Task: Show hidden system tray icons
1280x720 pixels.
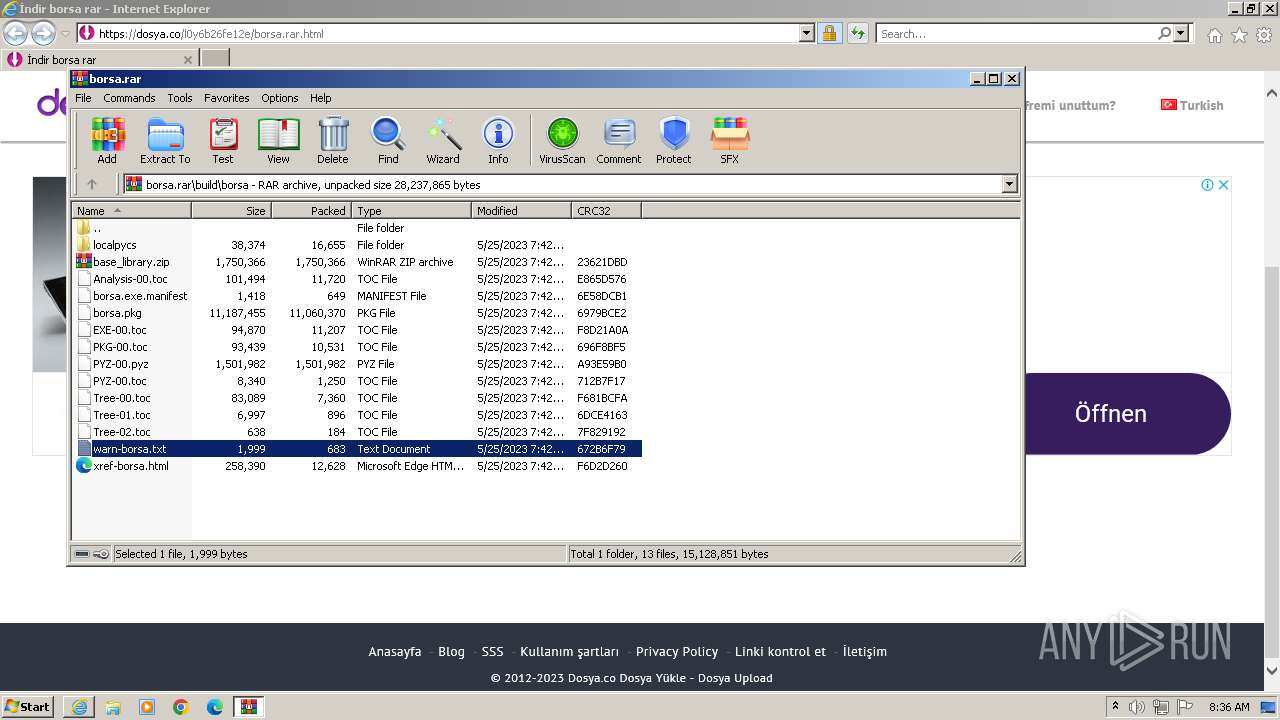Action: [1116, 707]
